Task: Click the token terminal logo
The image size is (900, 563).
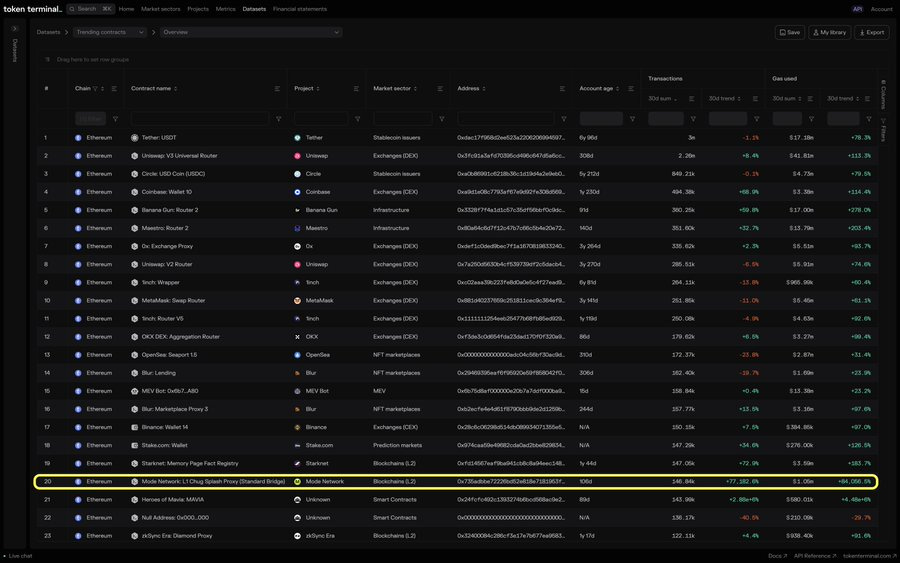Action: [32, 9]
